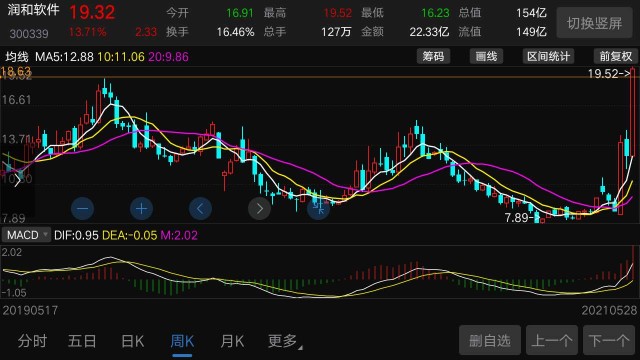Shift chart right with gray arrow icon
The image size is (640, 360).
coord(259,209)
